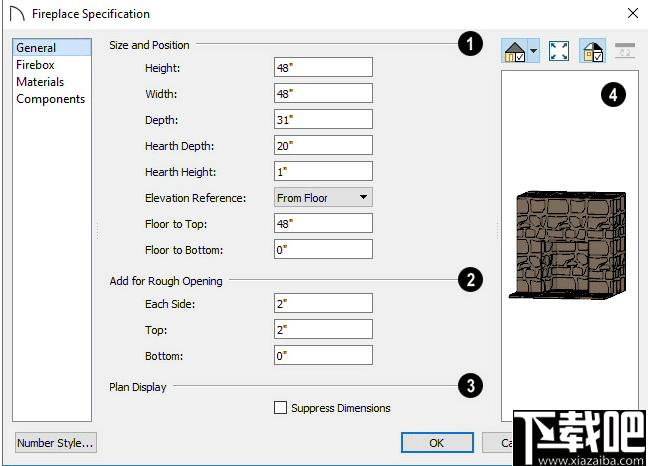
Task: Click the Floor to Top field
Action: (x=323, y=223)
